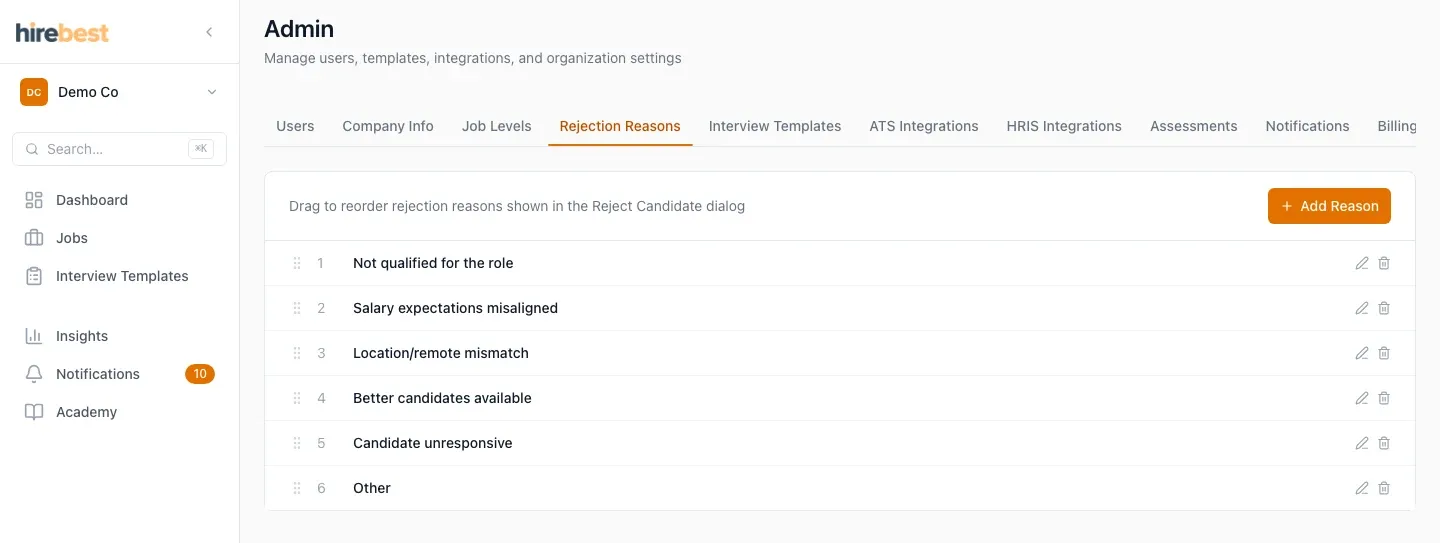Switch to the HRIS Integrations tab
The height and width of the screenshot is (543, 1440).
[1064, 126]
